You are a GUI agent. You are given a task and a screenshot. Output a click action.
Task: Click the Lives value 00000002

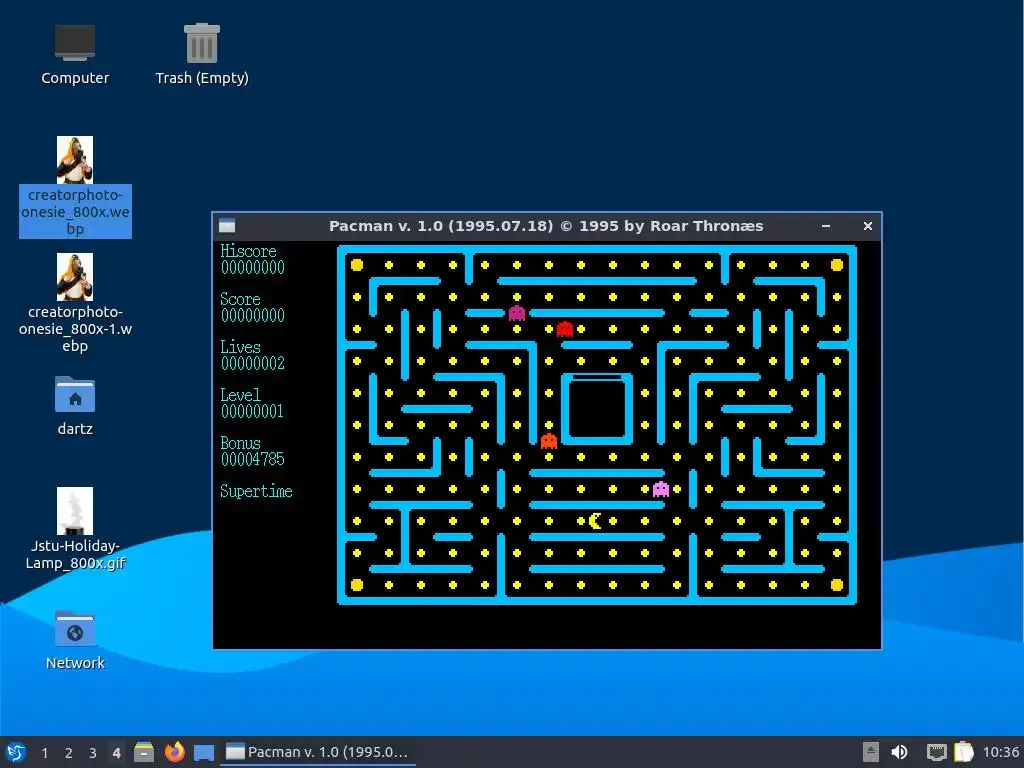click(x=253, y=363)
